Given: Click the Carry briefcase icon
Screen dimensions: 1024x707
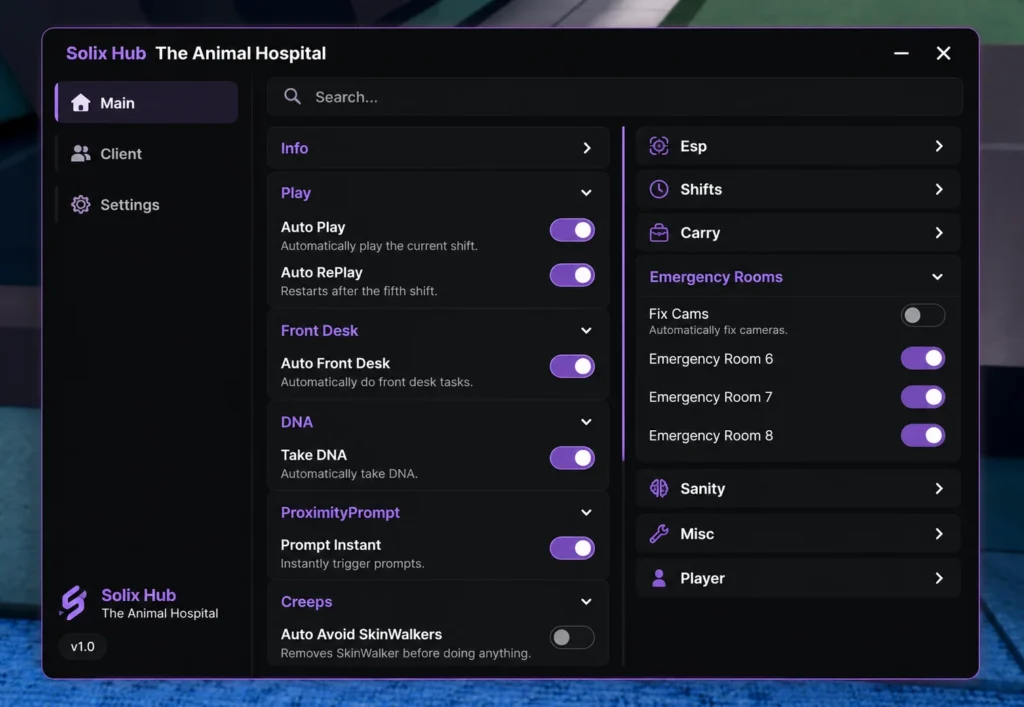Looking at the screenshot, I should 659,232.
